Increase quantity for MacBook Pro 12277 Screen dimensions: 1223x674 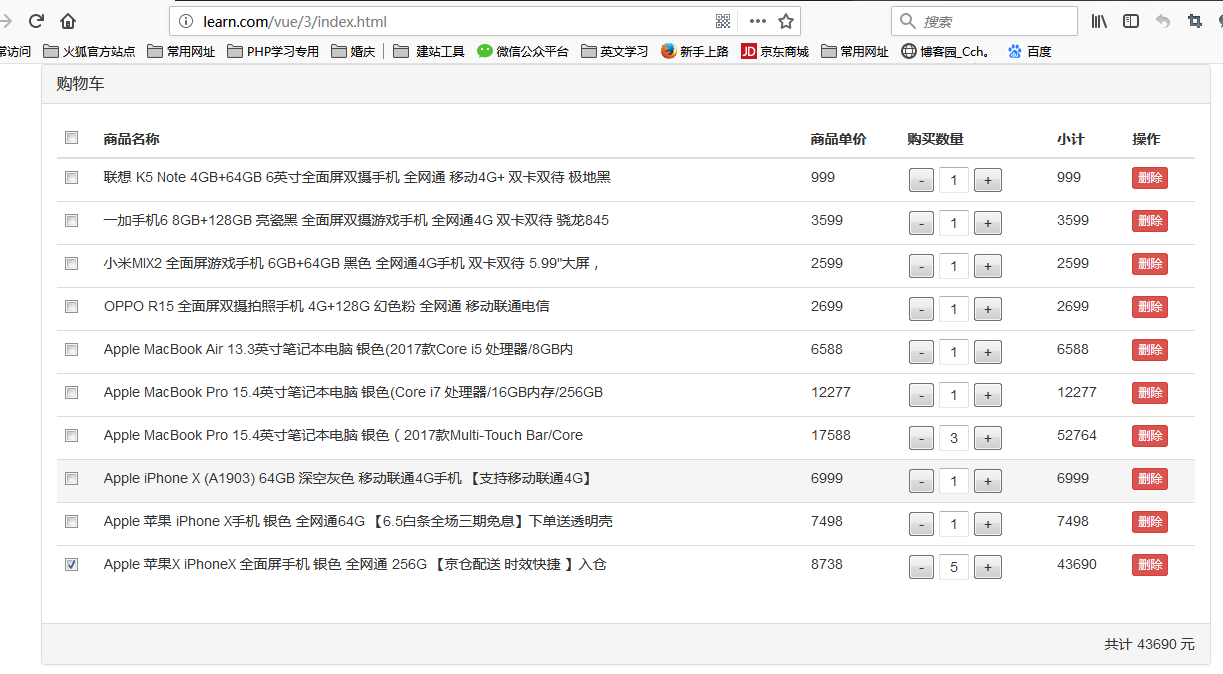click(988, 395)
